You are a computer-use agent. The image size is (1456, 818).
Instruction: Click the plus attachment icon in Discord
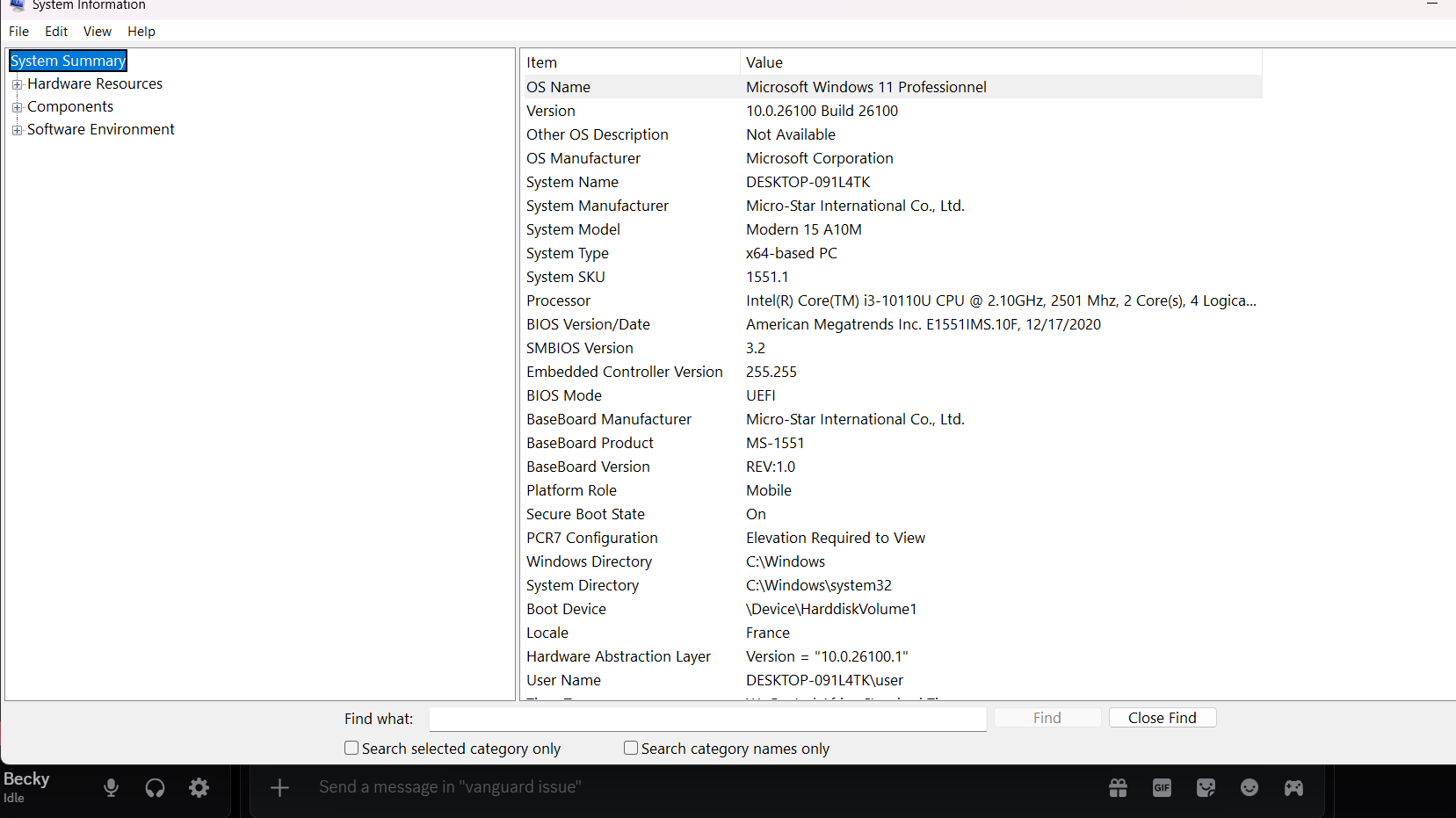pyautogui.click(x=279, y=788)
